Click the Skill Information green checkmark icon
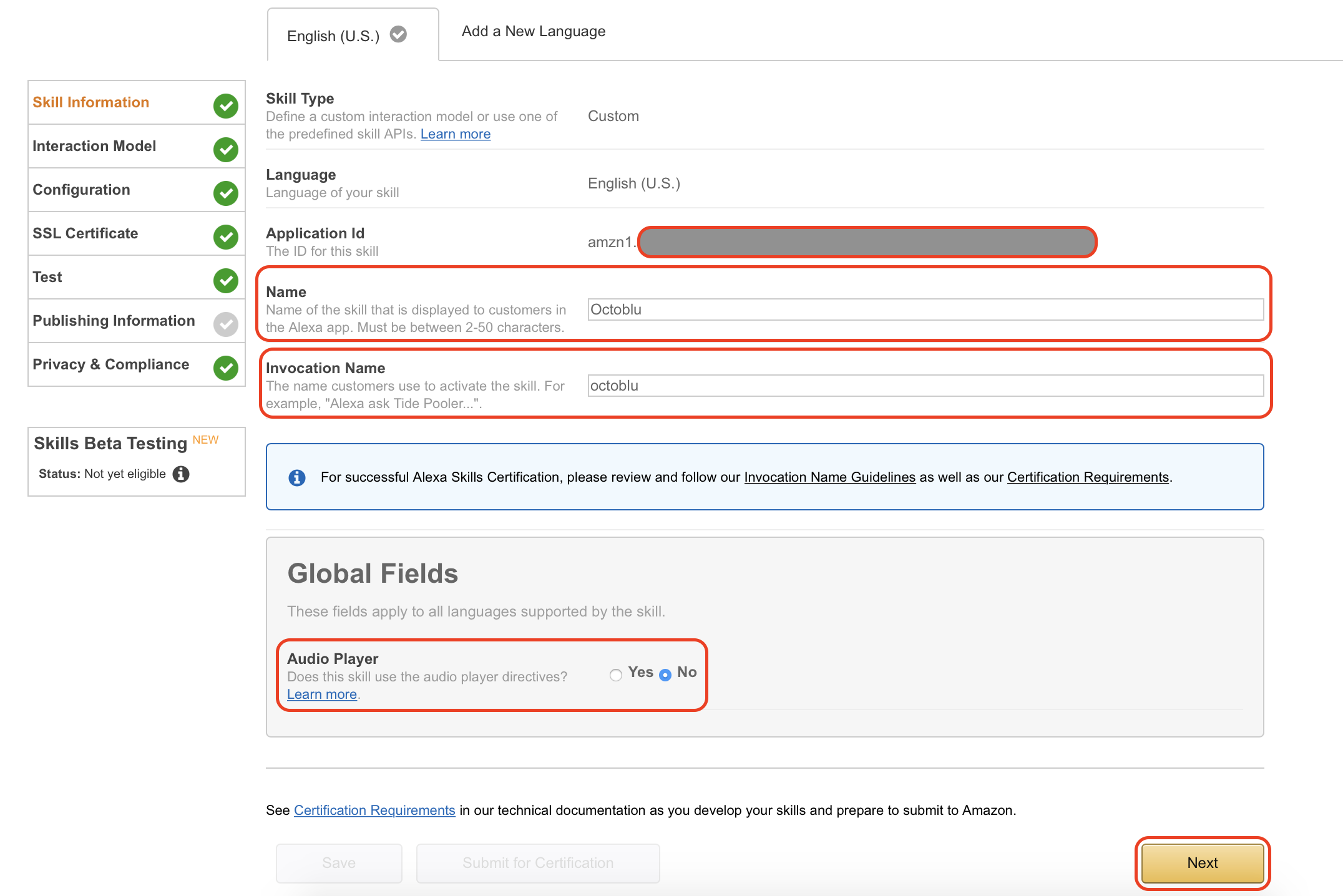1343x896 pixels. 225,105
